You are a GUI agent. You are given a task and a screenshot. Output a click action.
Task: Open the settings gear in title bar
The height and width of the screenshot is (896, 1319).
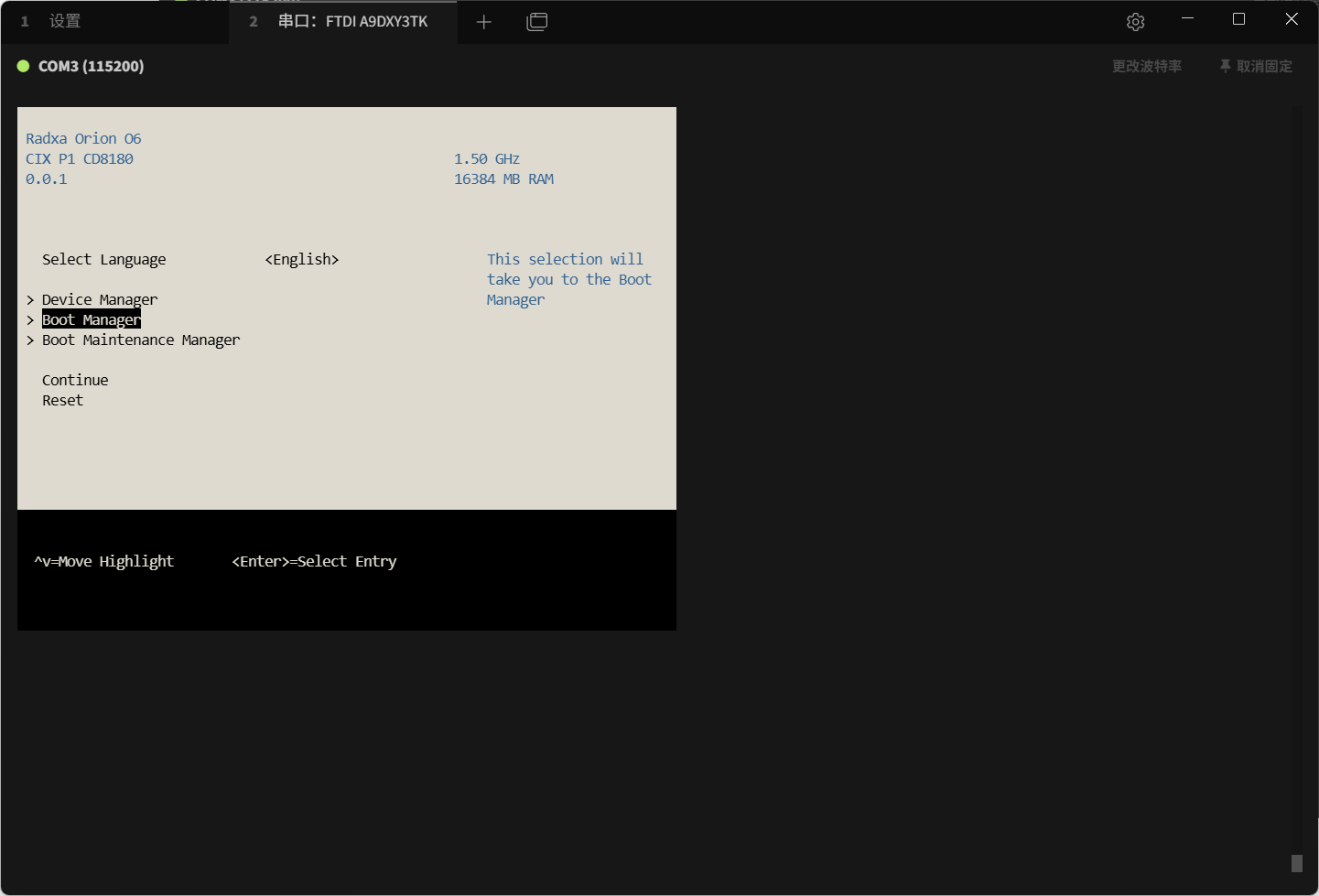click(1135, 22)
